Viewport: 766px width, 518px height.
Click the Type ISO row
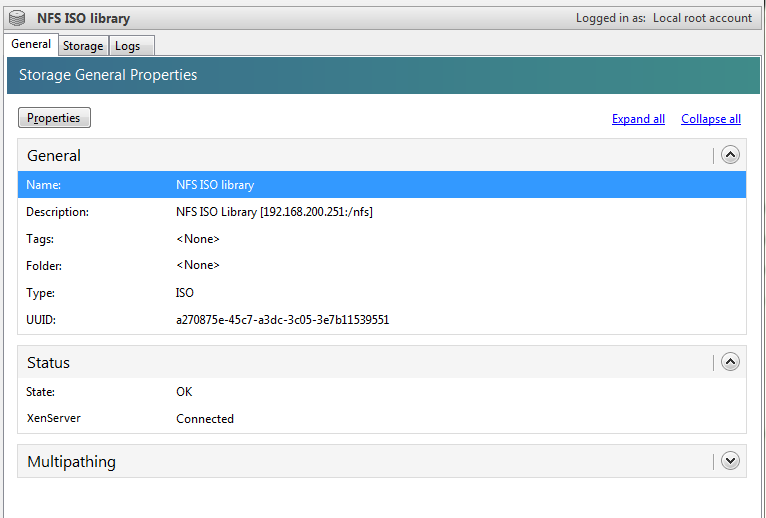click(x=381, y=293)
